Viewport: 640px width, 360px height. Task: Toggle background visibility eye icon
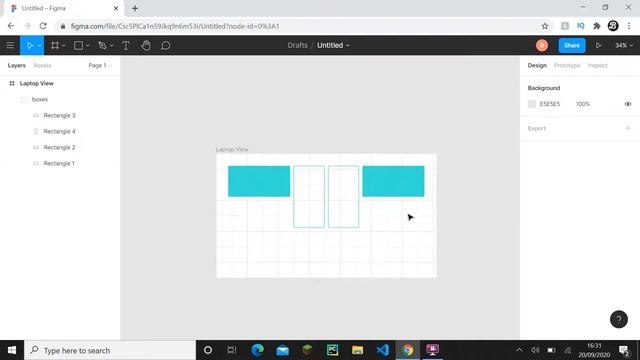click(628, 104)
